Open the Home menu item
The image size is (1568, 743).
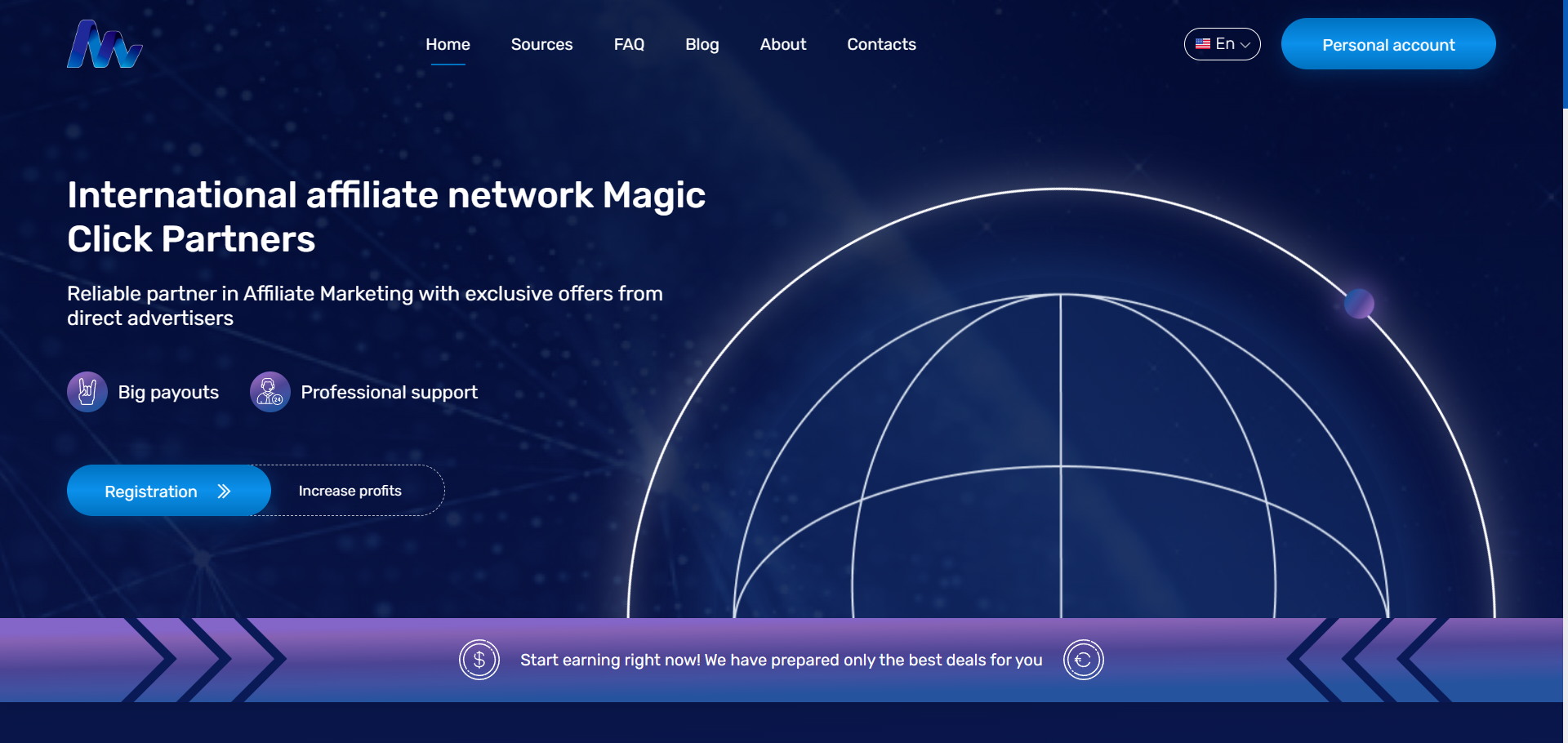(x=448, y=44)
